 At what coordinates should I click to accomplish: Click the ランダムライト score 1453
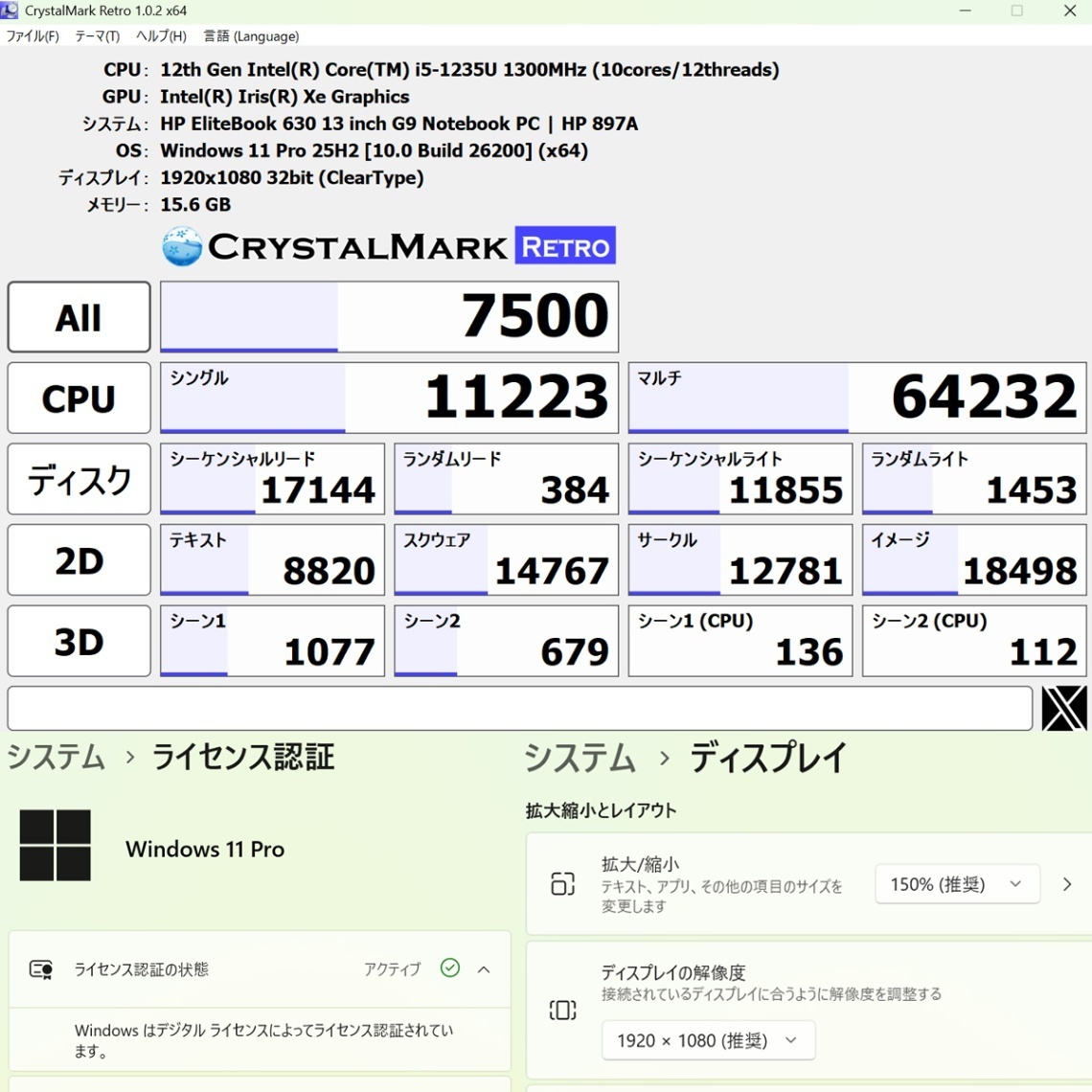(x=974, y=479)
